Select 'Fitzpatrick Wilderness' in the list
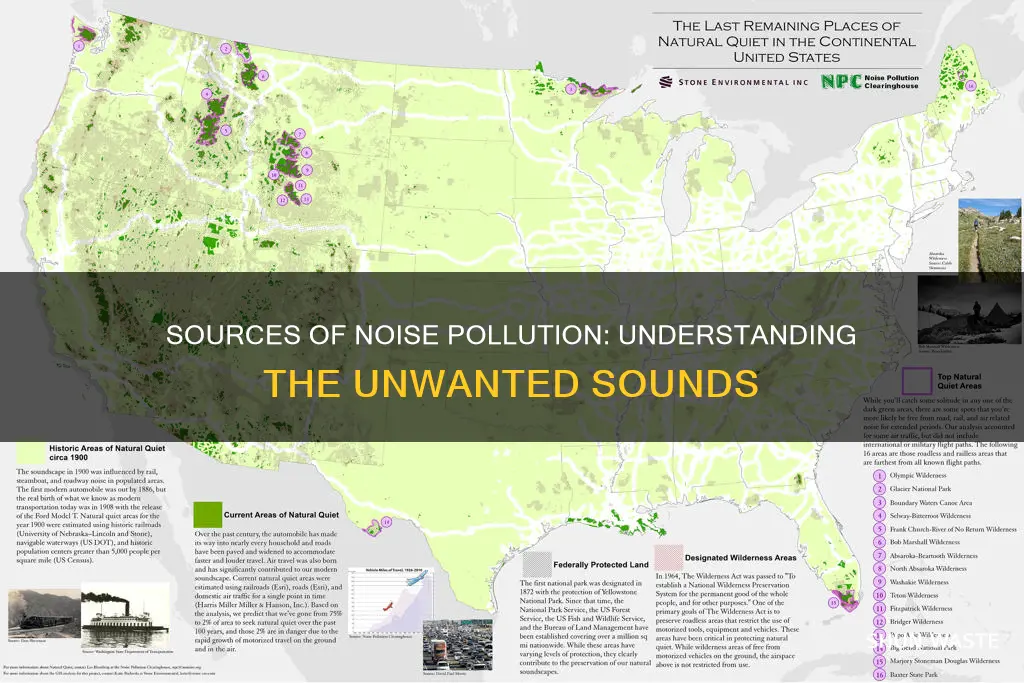 click(920, 608)
